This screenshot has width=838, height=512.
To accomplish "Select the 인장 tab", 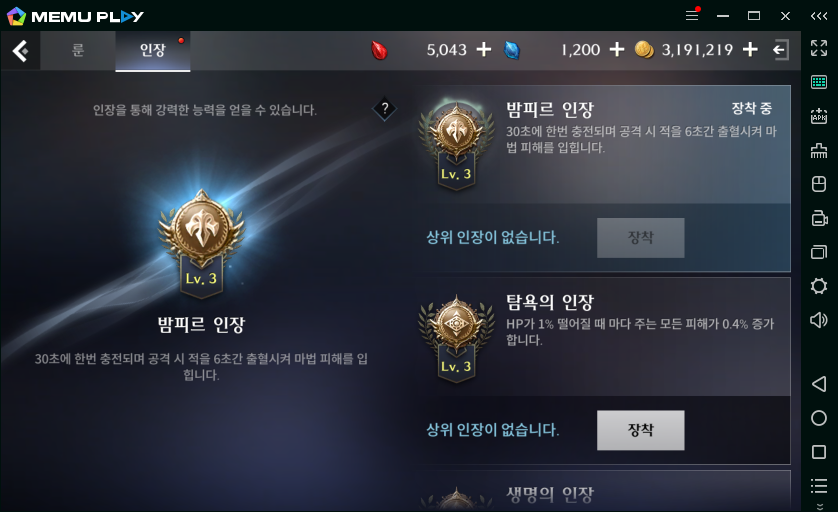I will pyautogui.click(x=153, y=50).
